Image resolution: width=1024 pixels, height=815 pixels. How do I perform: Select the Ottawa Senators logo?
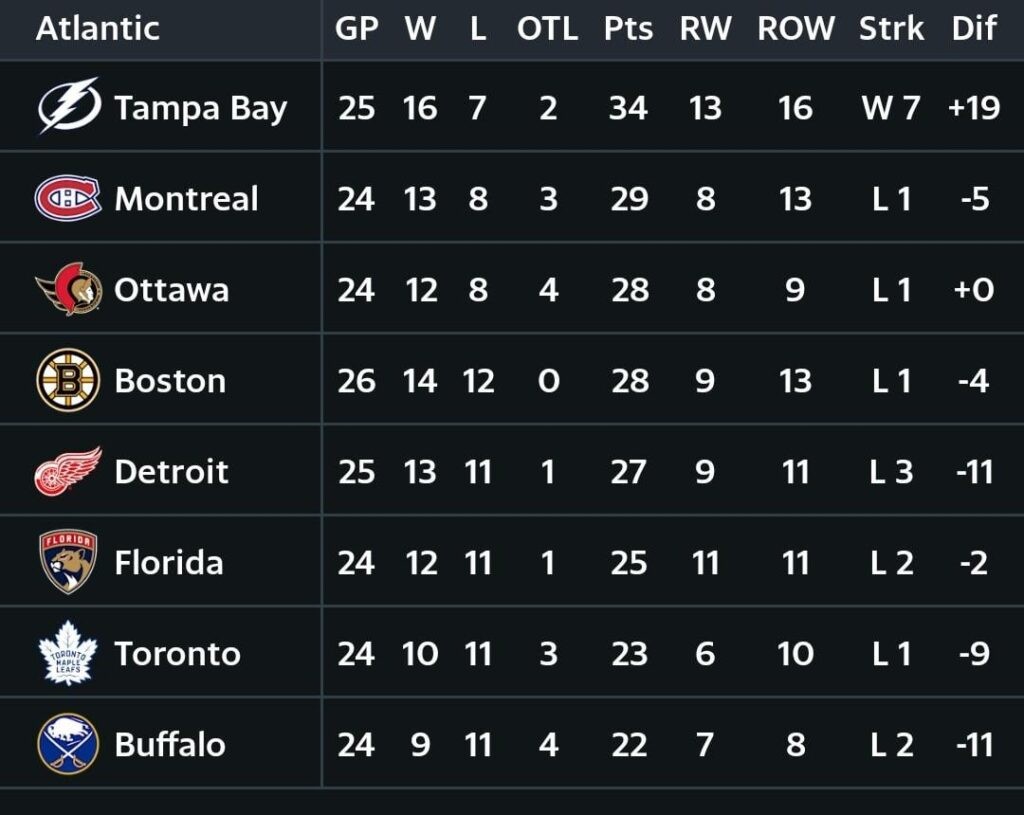68,289
